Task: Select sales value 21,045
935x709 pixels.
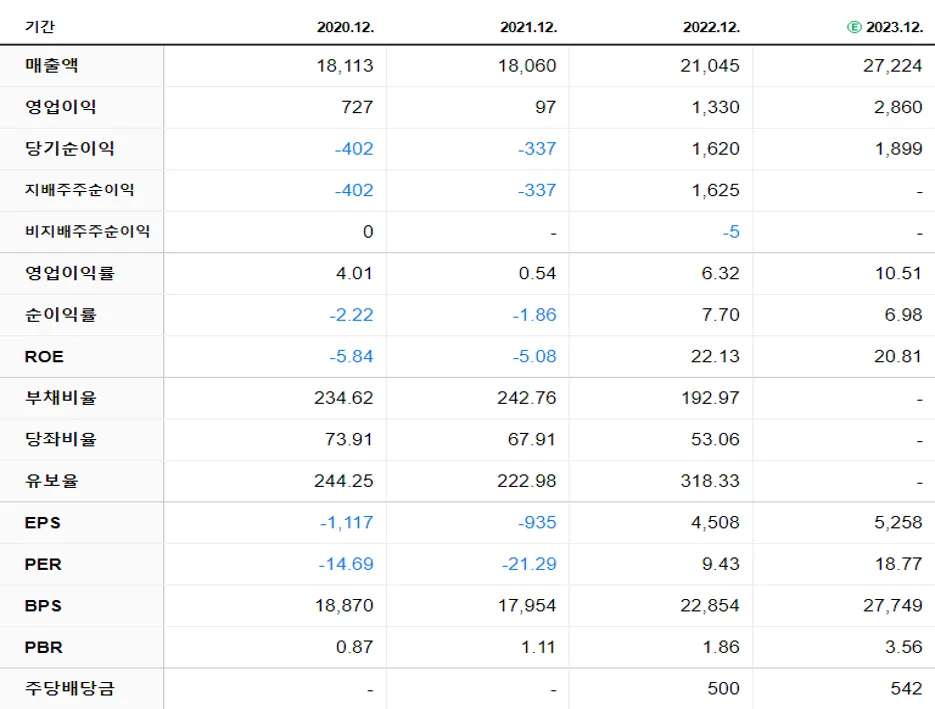Action: click(710, 66)
